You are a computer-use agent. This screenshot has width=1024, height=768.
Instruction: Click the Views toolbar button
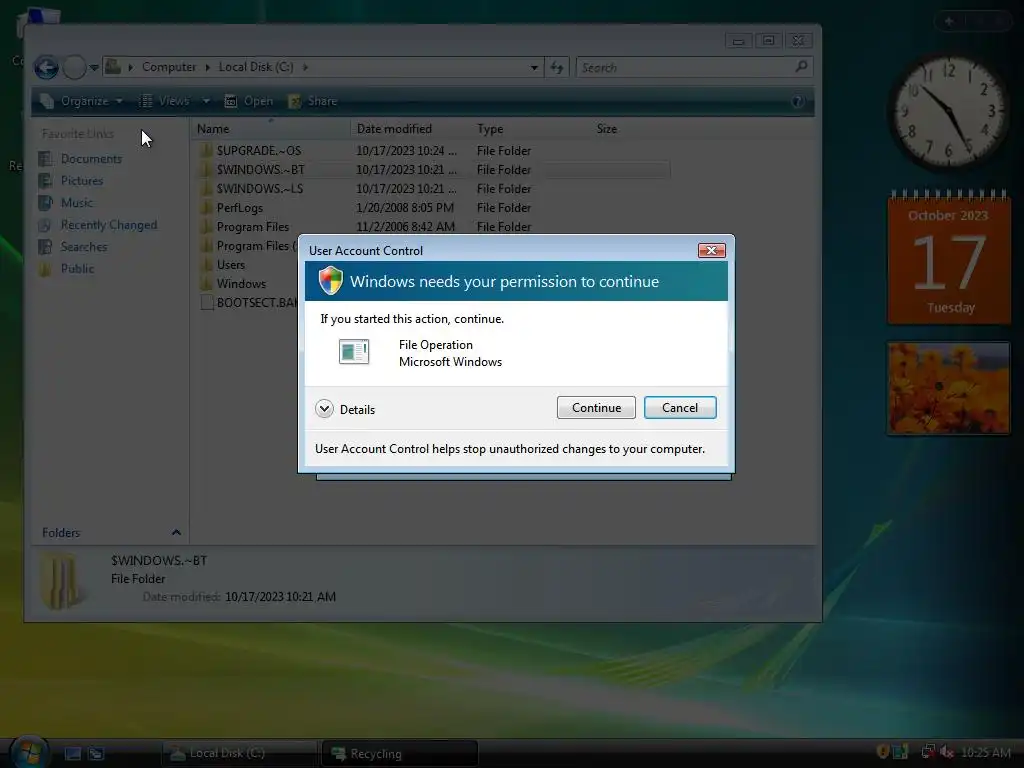click(165, 101)
